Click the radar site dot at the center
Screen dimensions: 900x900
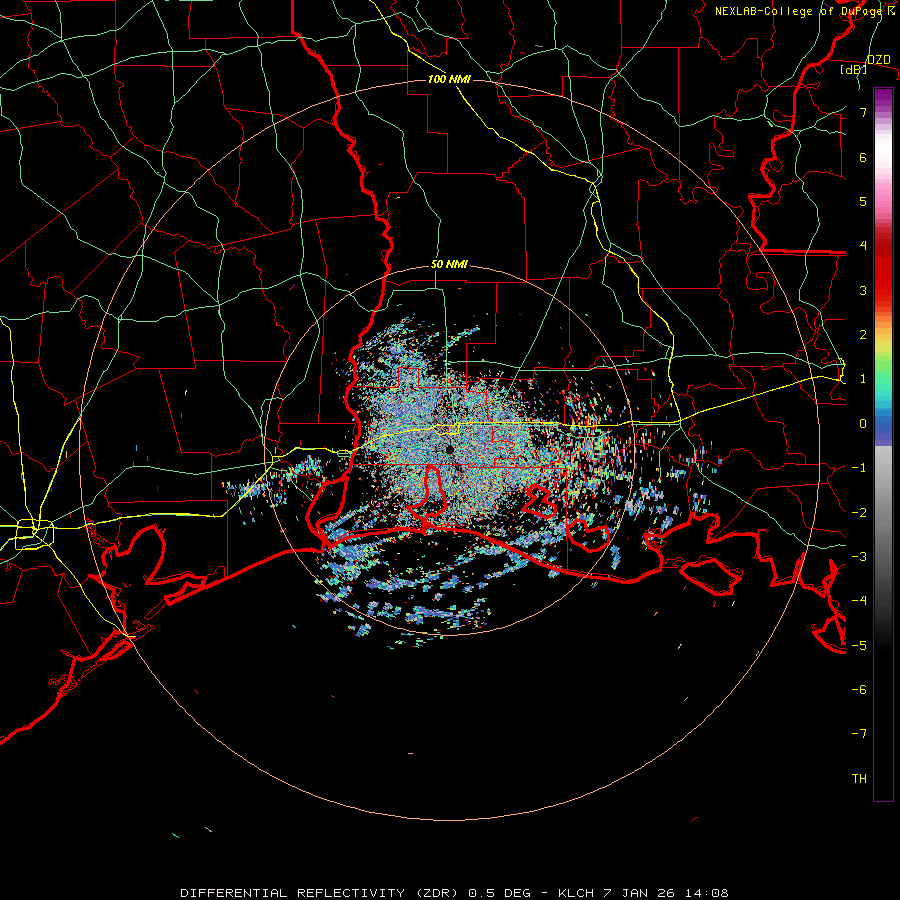click(x=449, y=449)
